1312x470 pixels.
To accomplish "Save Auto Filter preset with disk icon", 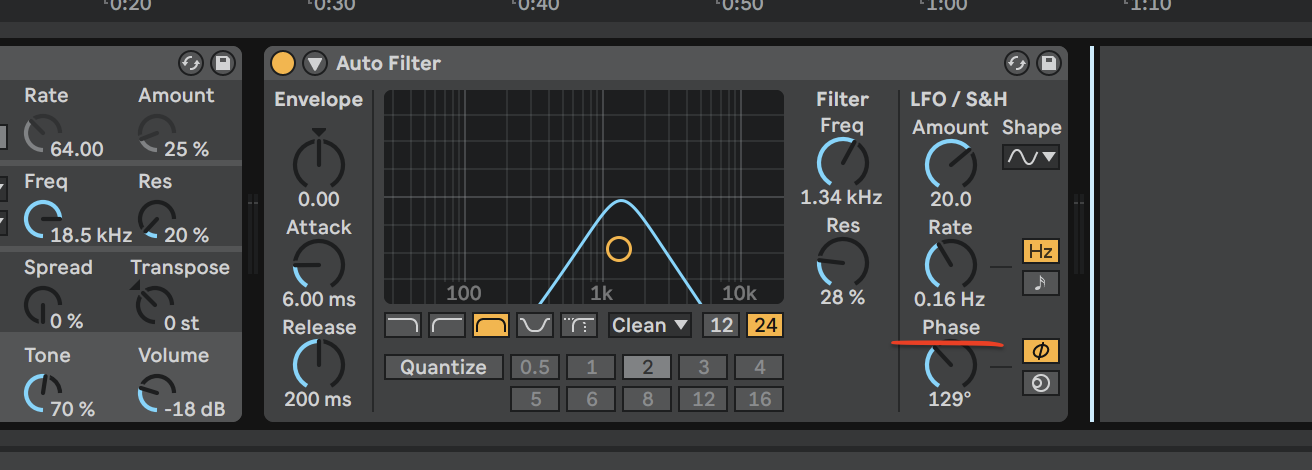I will [x=1048, y=63].
